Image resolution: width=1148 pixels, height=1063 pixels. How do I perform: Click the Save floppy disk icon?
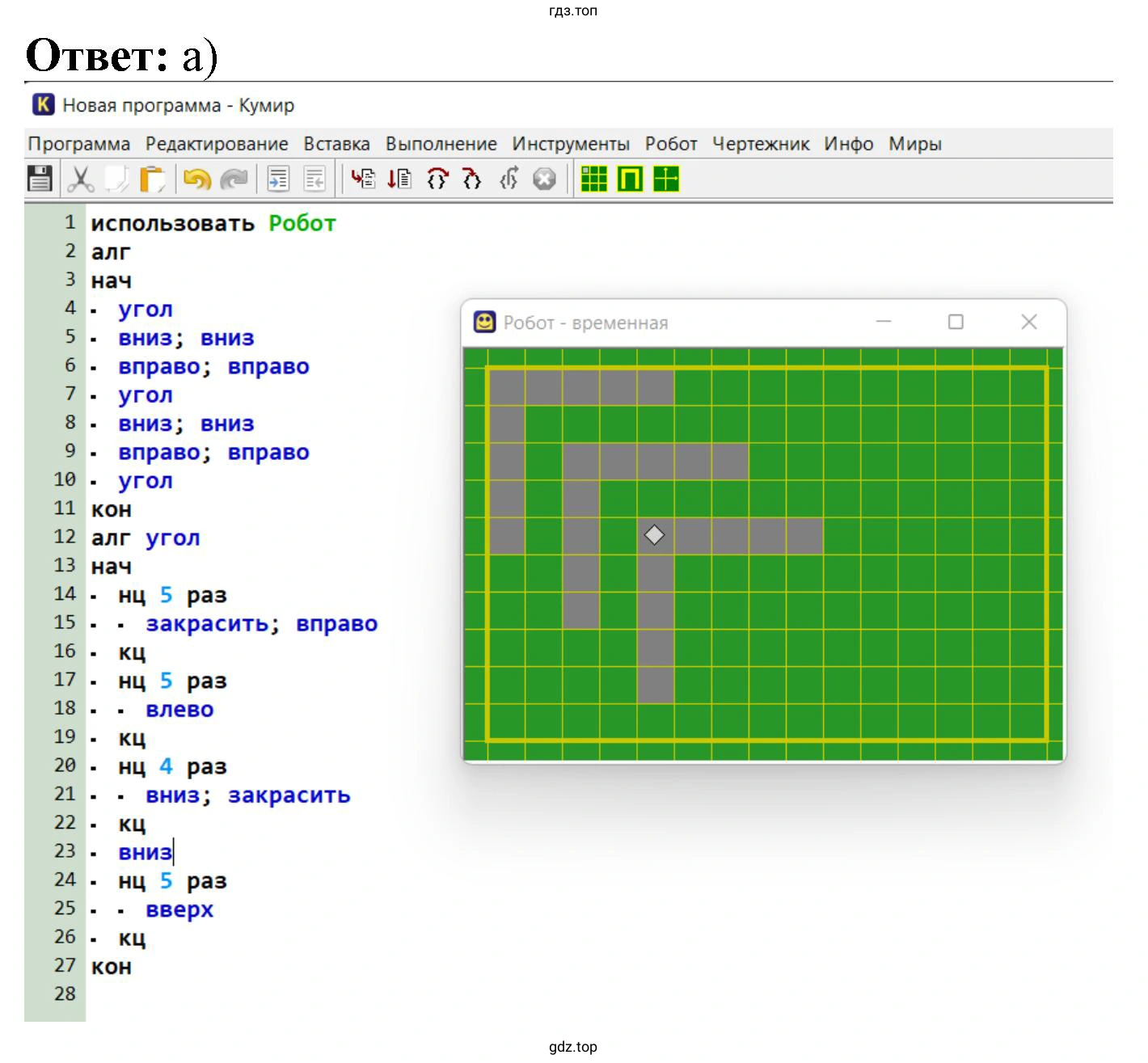40,179
